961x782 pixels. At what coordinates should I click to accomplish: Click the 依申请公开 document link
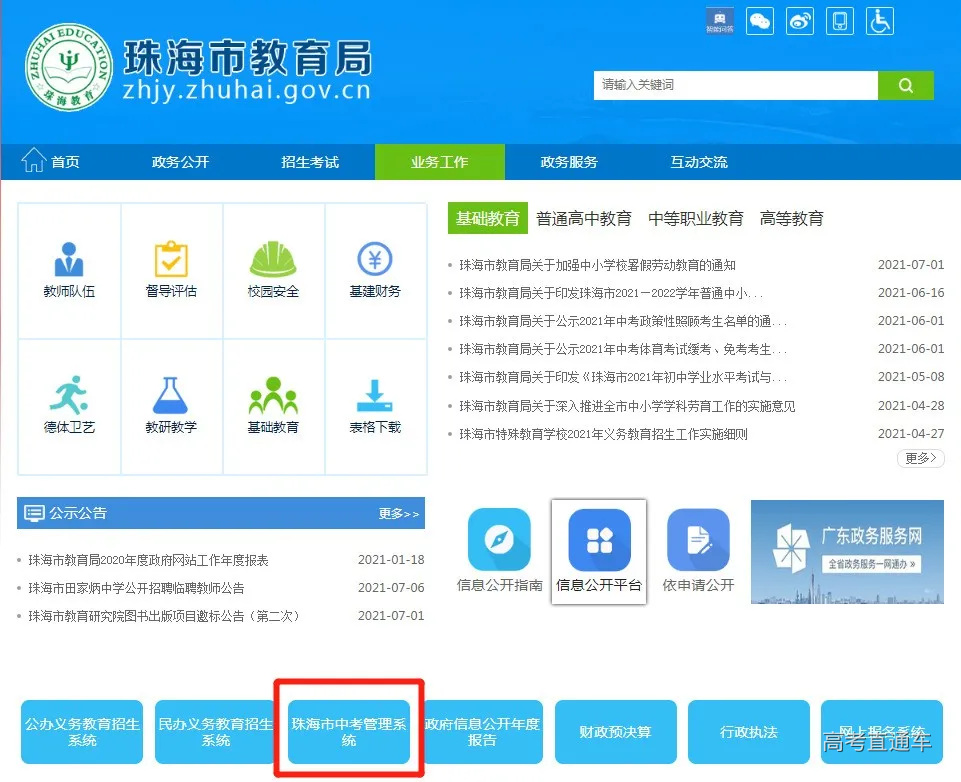[697, 540]
